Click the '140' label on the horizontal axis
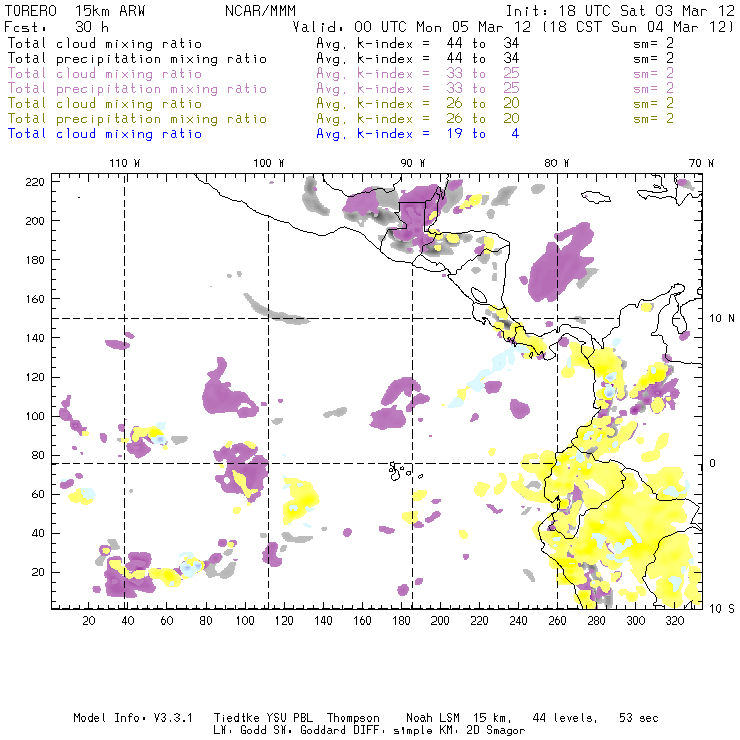This screenshot has width=740, height=740. [x=323, y=621]
